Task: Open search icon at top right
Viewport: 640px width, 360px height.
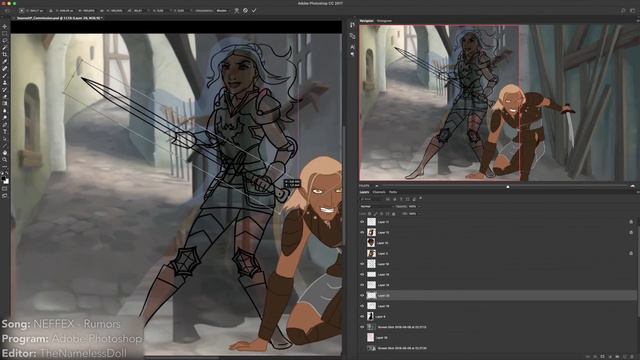Action: point(623,11)
